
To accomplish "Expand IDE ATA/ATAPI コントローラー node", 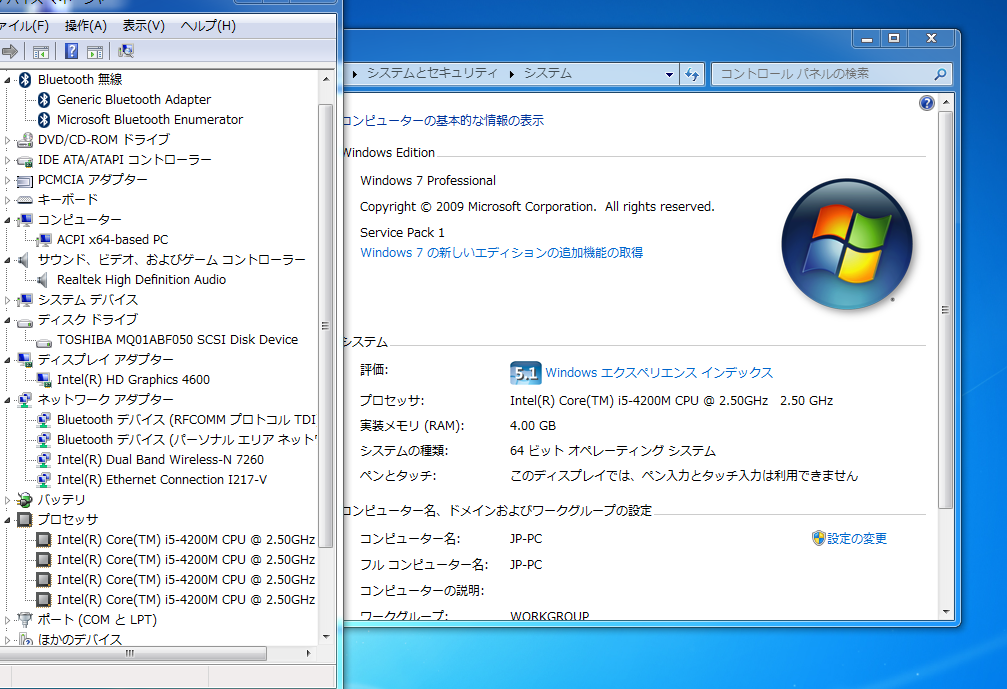I will pyautogui.click(x=8, y=160).
